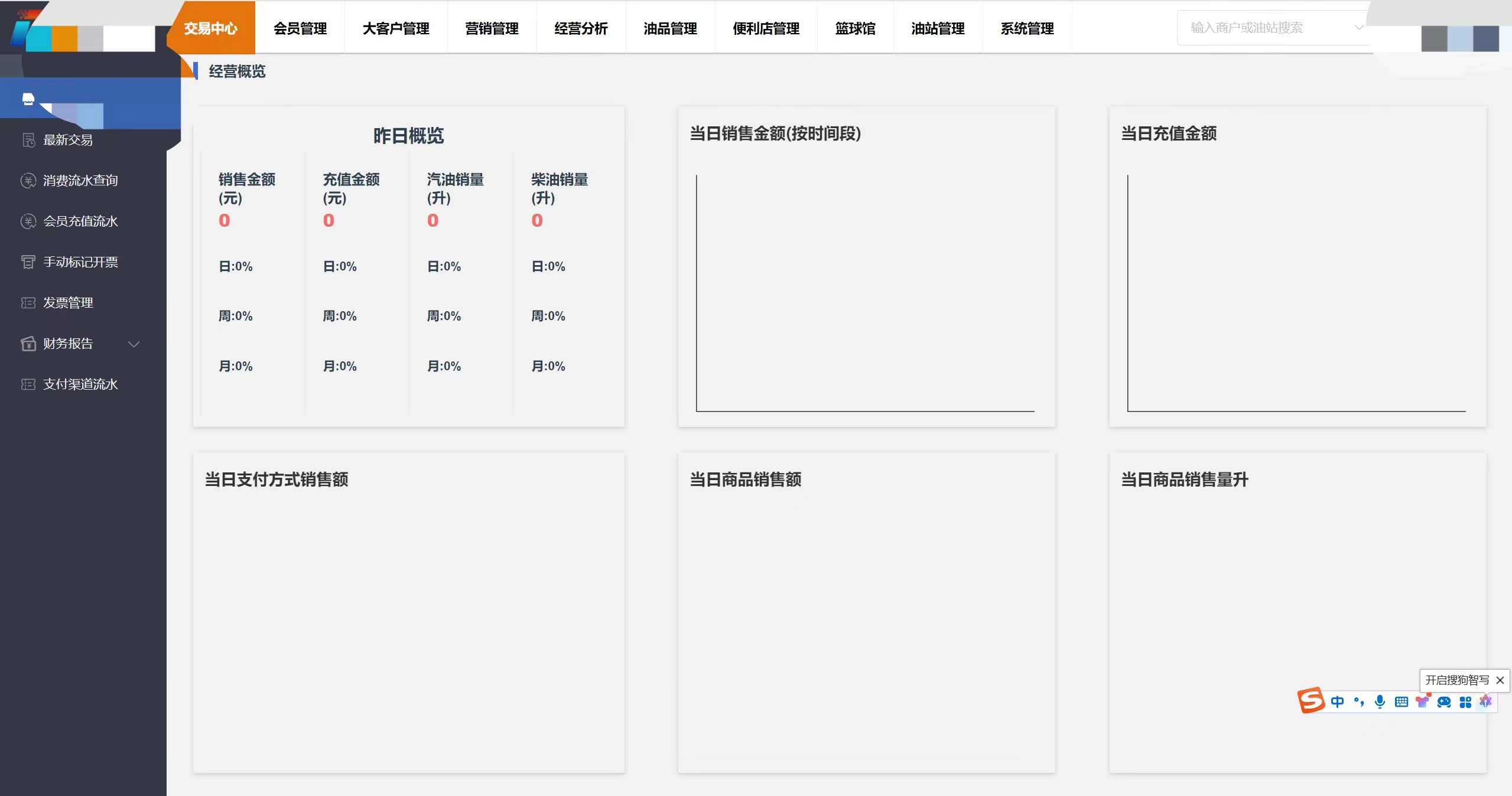The height and width of the screenshot is (796, 1512).
Task: Open the 经营分析 tab
Action: (x=581, y=28)
